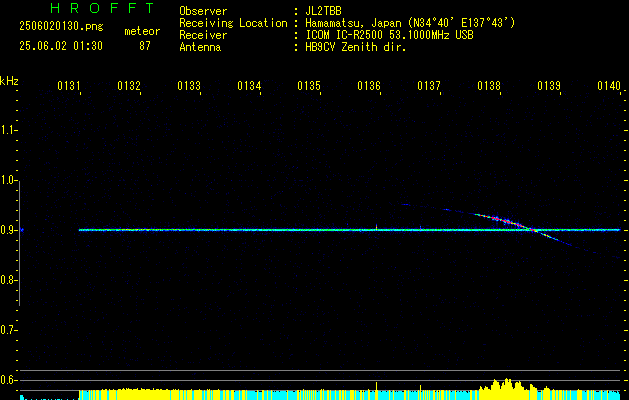629x400 pixels.
Task: Click the meteor label
Action: pyautogui.click(x=142, y=31)
